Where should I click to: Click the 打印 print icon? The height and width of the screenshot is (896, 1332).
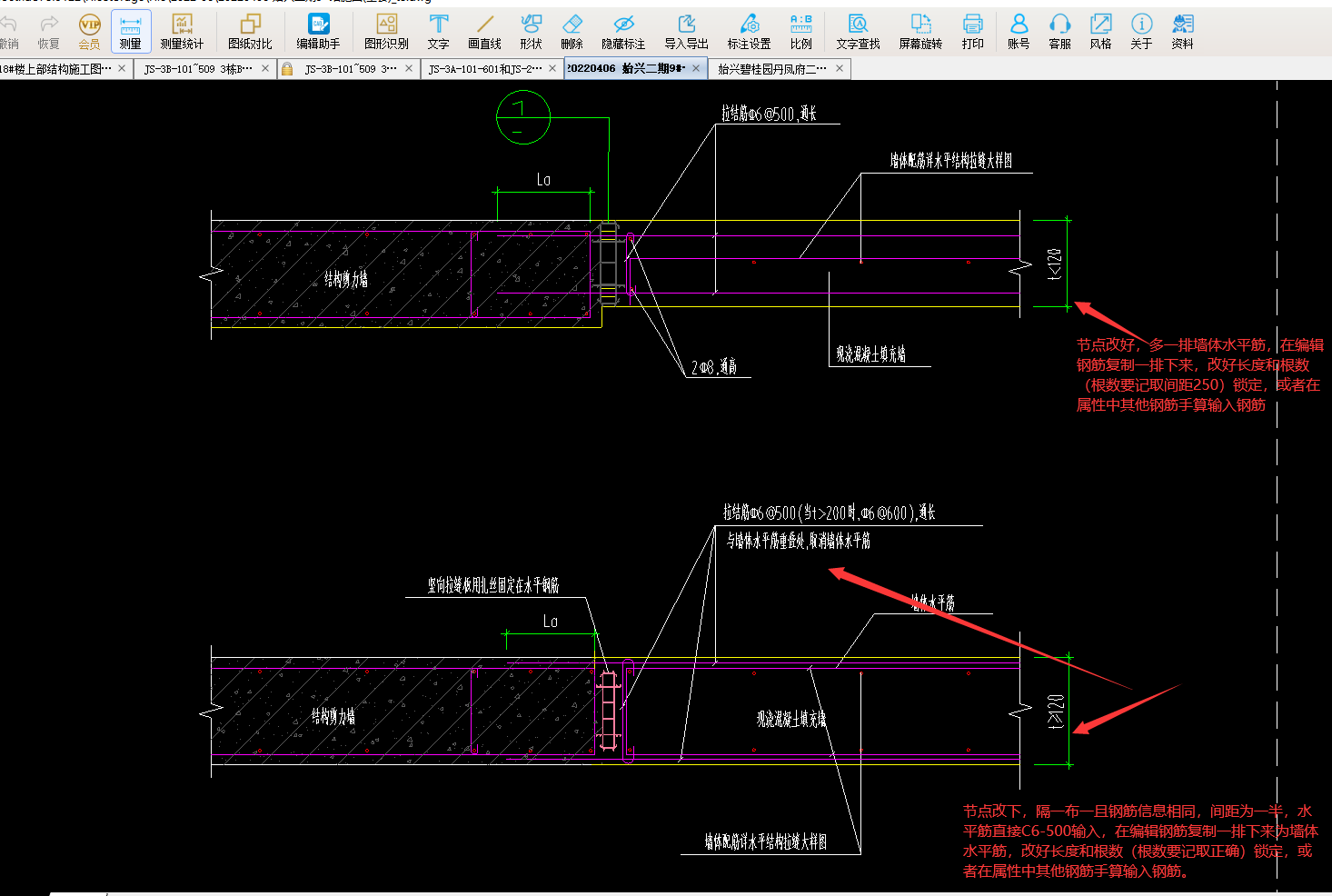[972, 32]
